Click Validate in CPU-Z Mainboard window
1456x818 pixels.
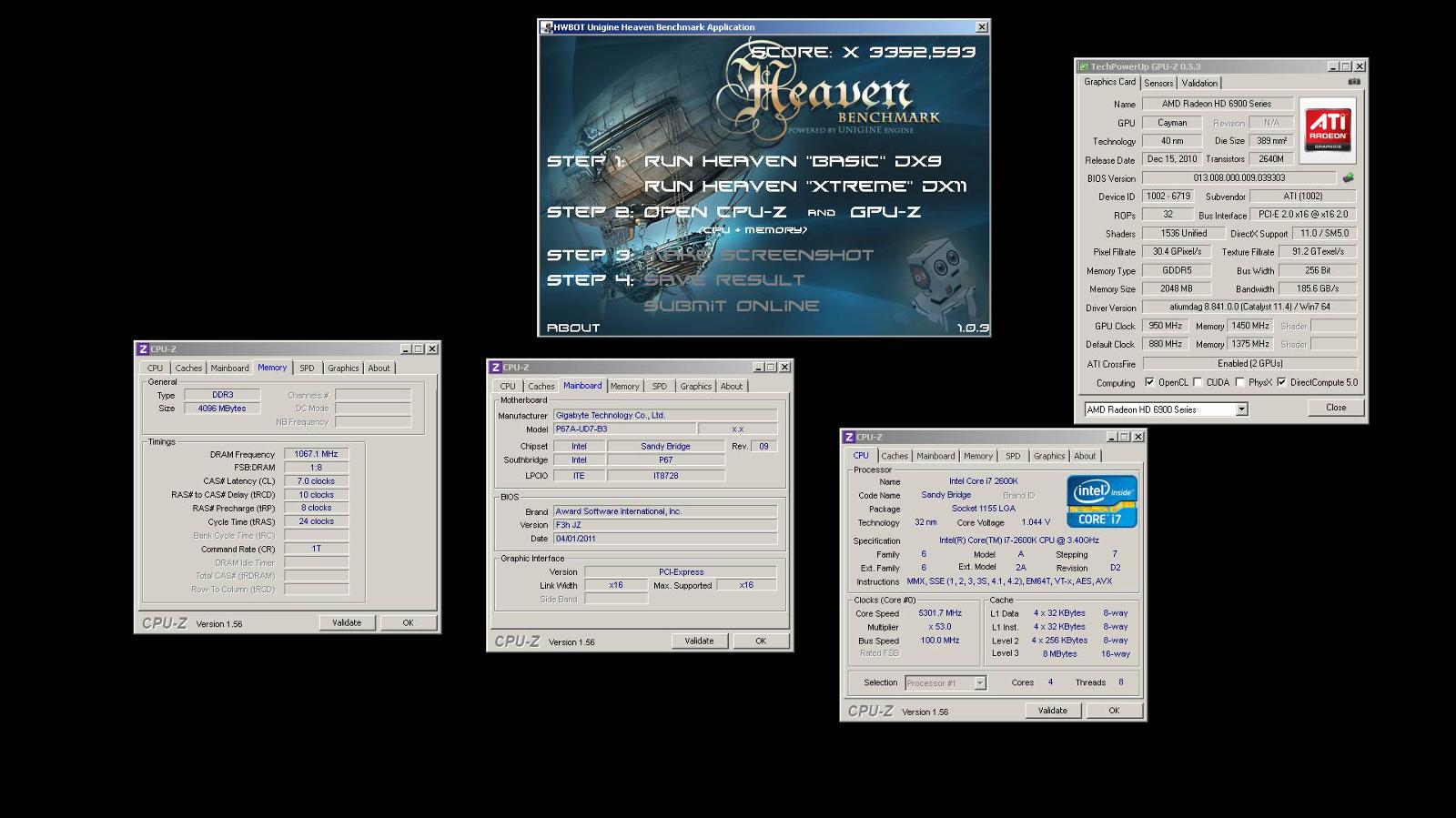click(699, 641)
